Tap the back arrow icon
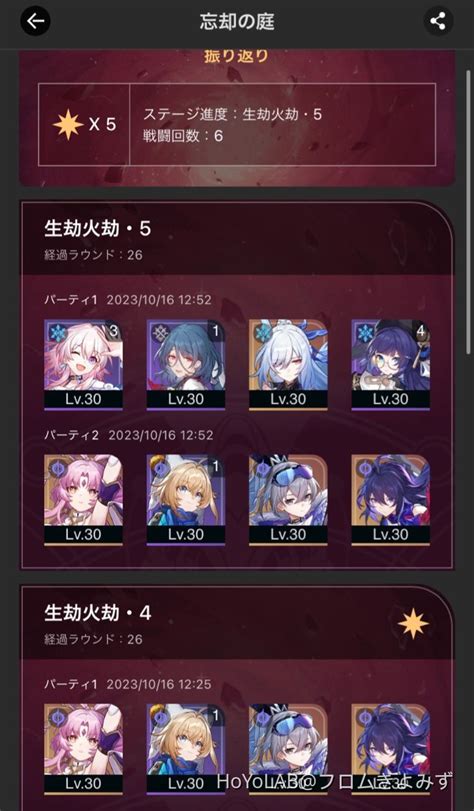The height and width of the screenshot is (811, 474). (x=35, y=21)
